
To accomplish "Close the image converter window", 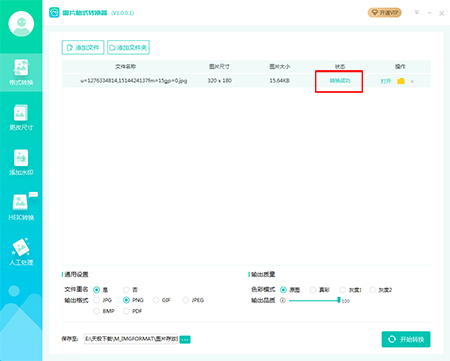I will (x=441, y=13).
